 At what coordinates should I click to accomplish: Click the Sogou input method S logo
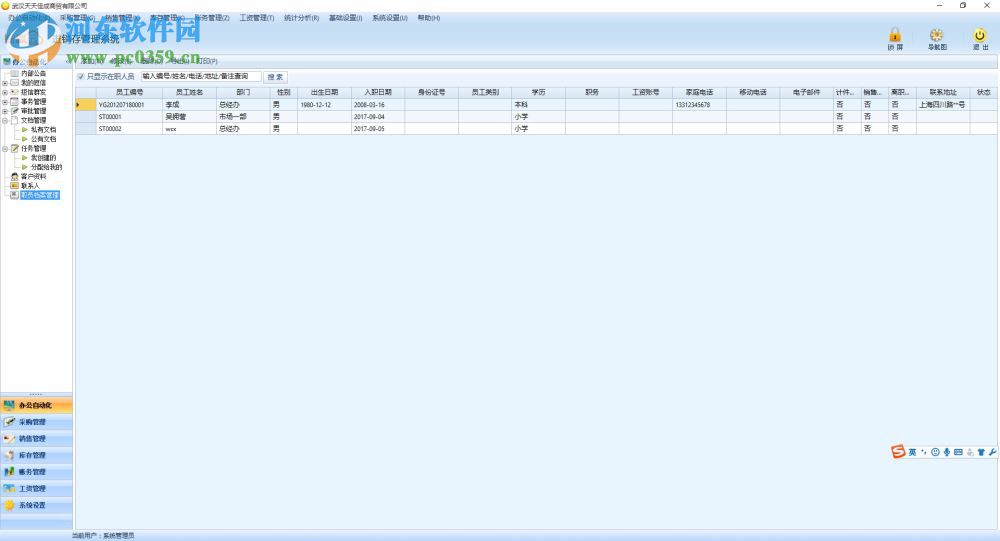pos(898,452)
